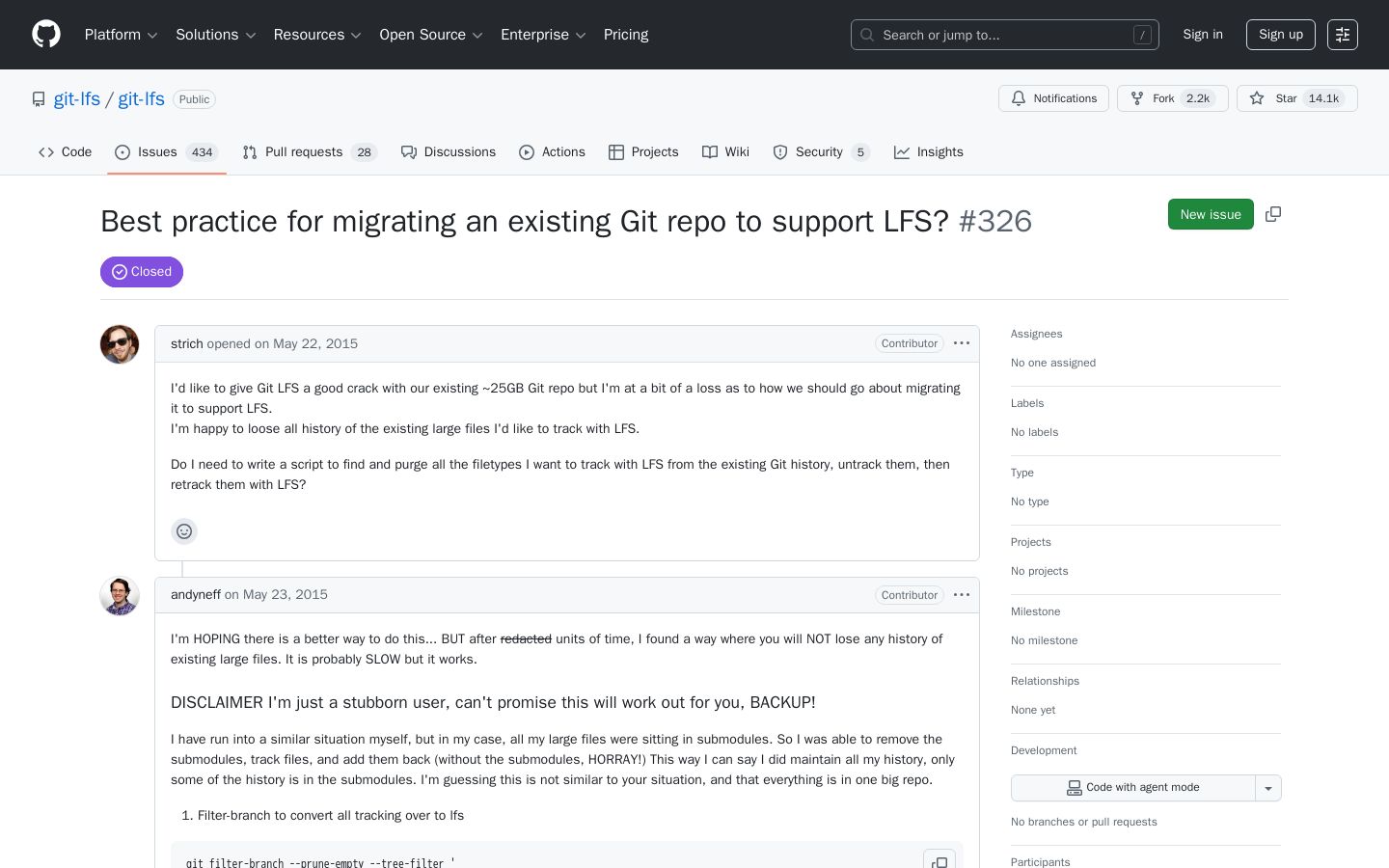This screenshot has height=868, width=1389.
Task: Open the strich author link
Action: point(187,343)
